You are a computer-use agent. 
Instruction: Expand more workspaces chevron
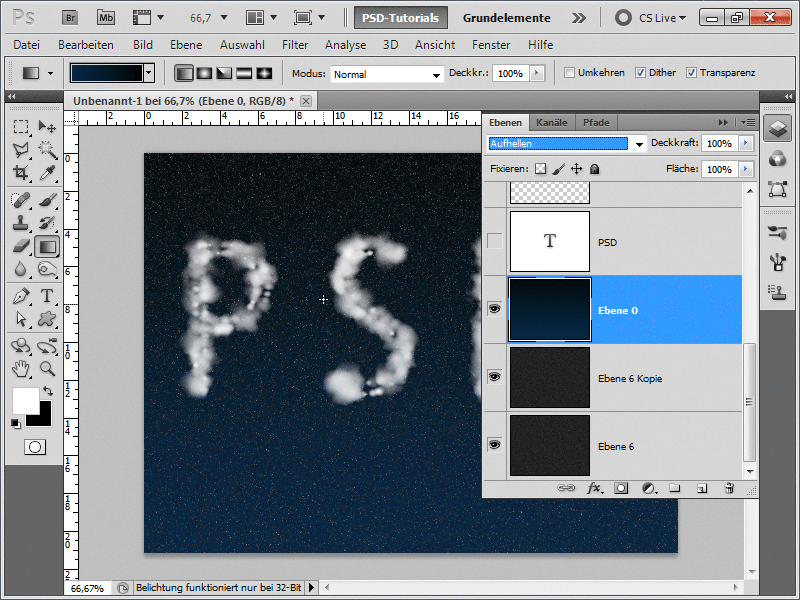[x=579, y=18]
